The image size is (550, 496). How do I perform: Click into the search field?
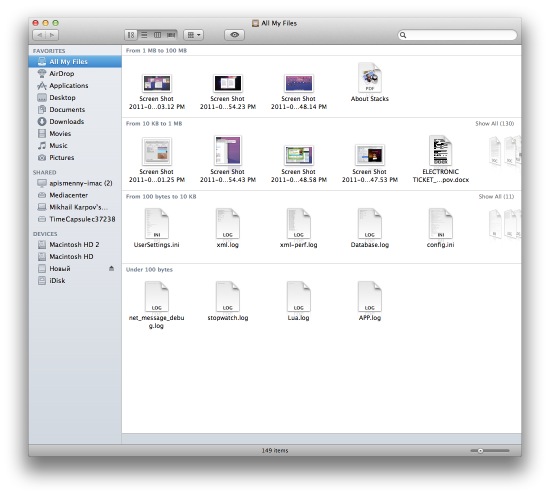457,35
